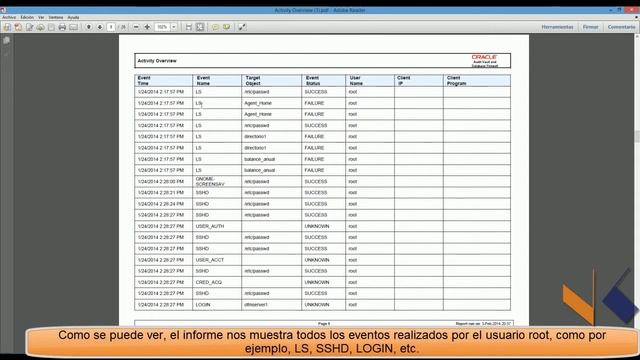640x360 pixels.
Task: Click the Print toolbar icon
Action: (x=62, y=27)
